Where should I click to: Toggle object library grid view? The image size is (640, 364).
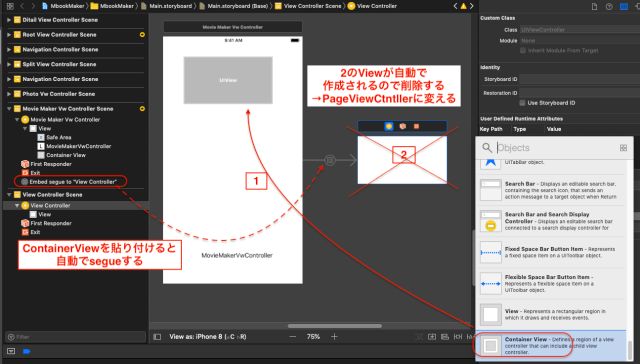tap(623, 148)
